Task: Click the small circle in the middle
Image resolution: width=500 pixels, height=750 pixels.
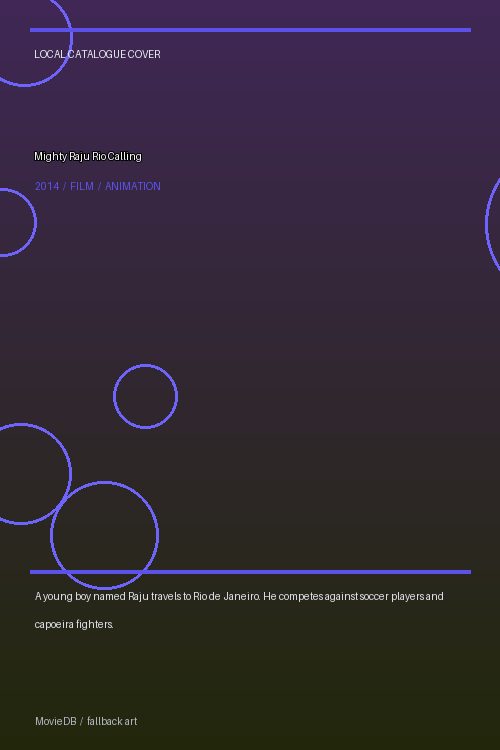Action: (x=145, y=397)
